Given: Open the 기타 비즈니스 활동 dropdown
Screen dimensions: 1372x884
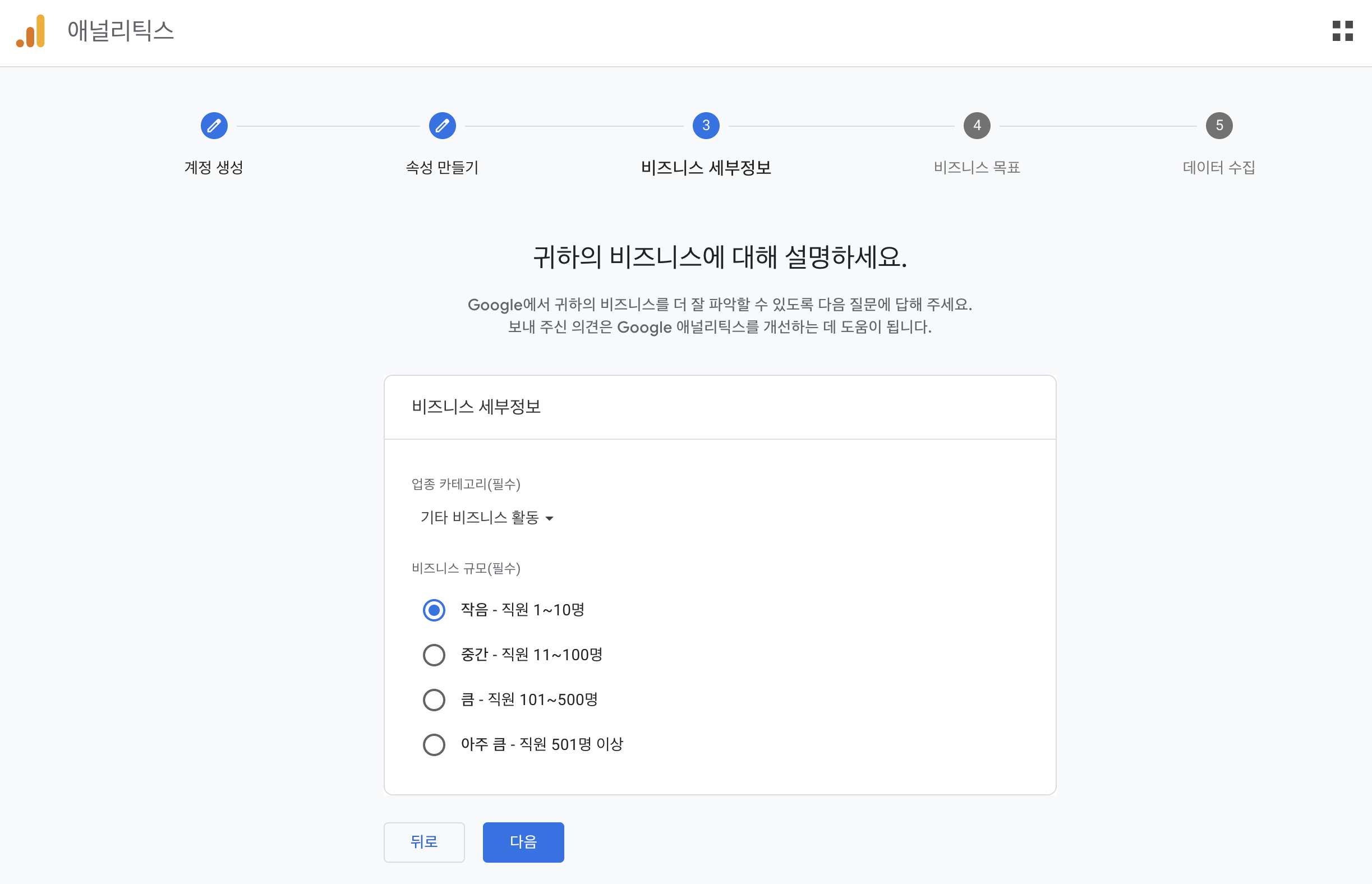Looking at the screenshot, I should click(487, 518).
